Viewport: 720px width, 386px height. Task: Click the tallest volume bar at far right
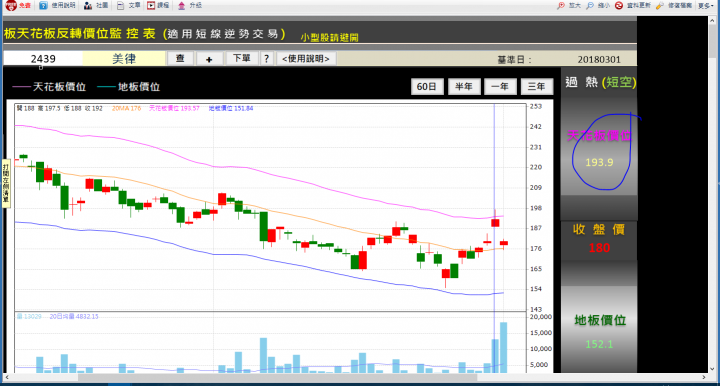click(x=504, y=347)
